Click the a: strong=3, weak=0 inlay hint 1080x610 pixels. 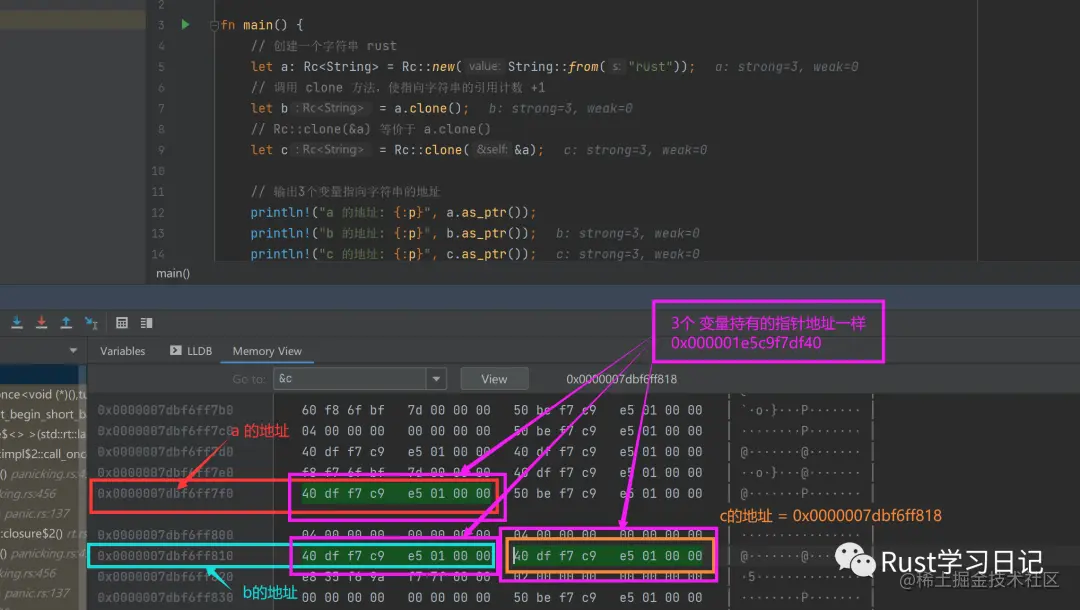coord(787,67)
